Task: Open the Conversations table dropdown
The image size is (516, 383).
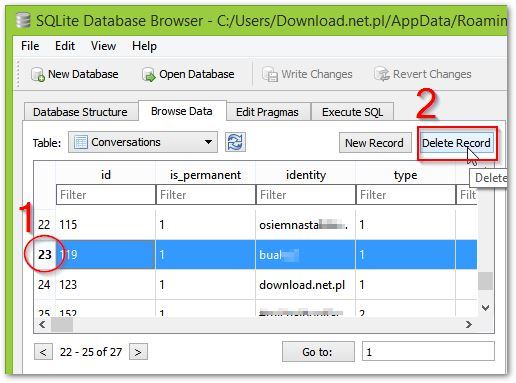Action: [x=143, y=142]
